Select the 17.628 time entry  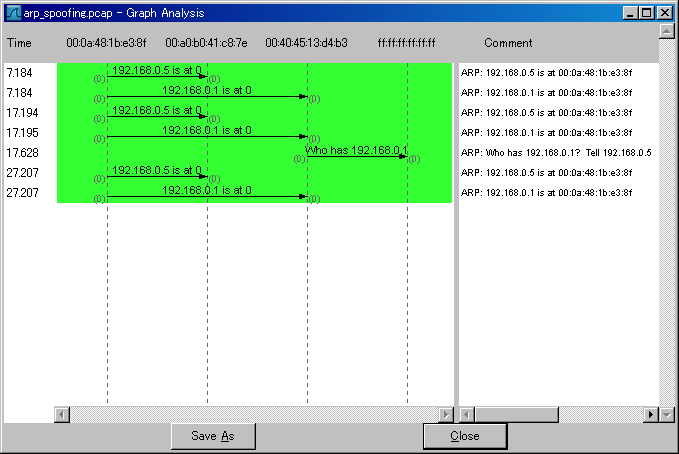[22, 153]
